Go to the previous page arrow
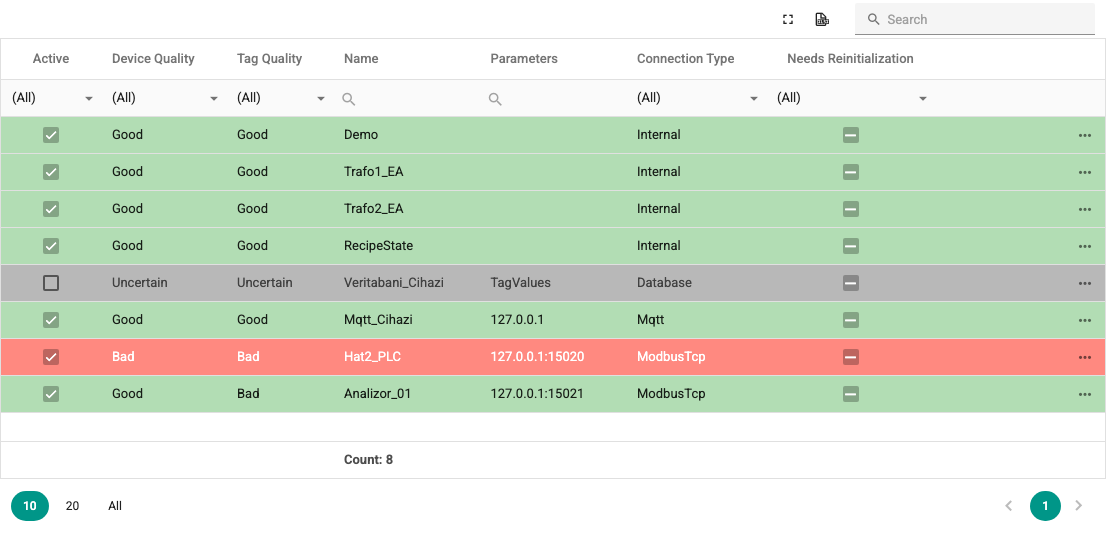Image resolution: width=1106 pixels, height=534 pixels. click(x=1009, y=505)
